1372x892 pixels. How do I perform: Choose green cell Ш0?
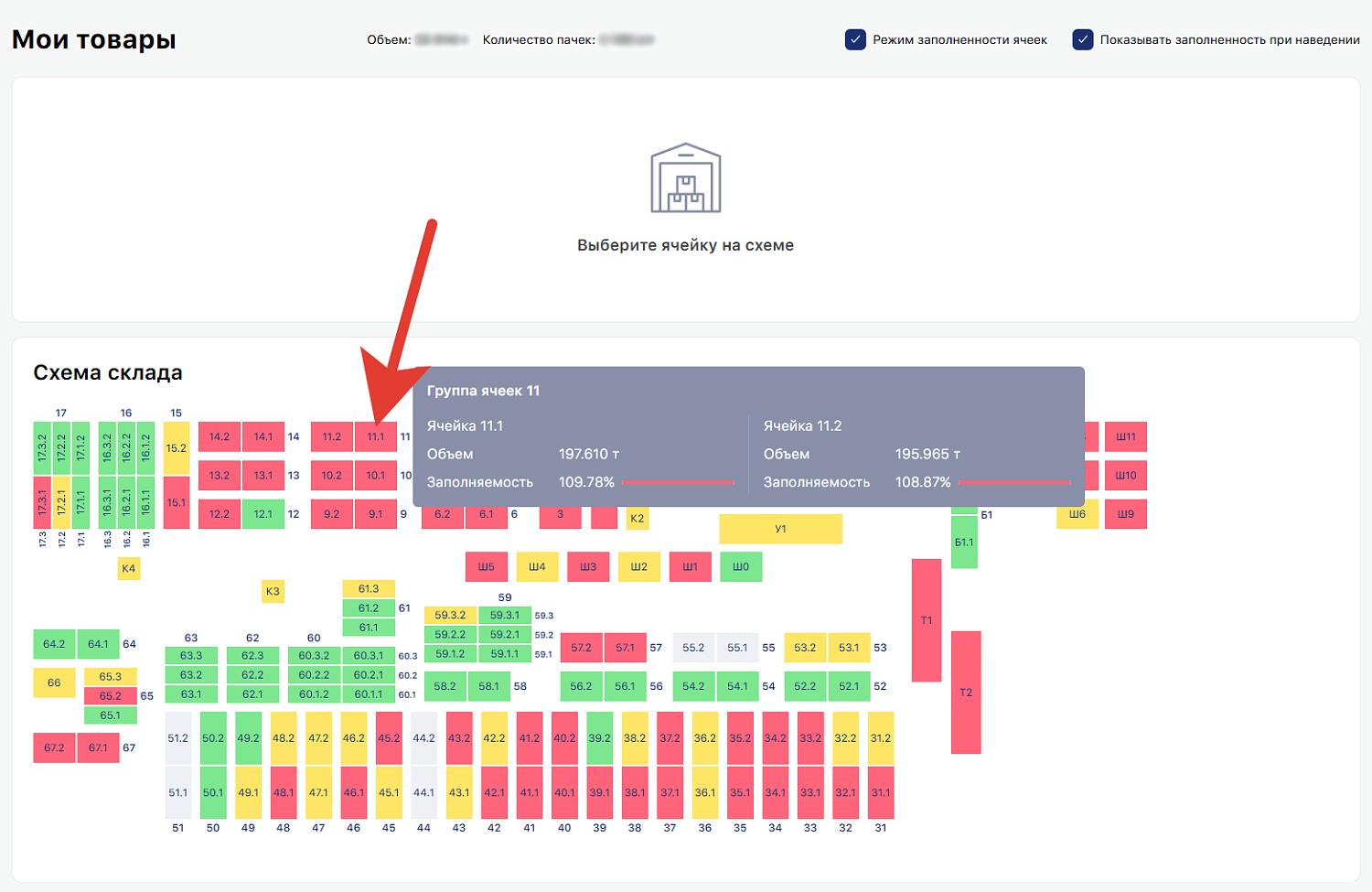point(741,567)
